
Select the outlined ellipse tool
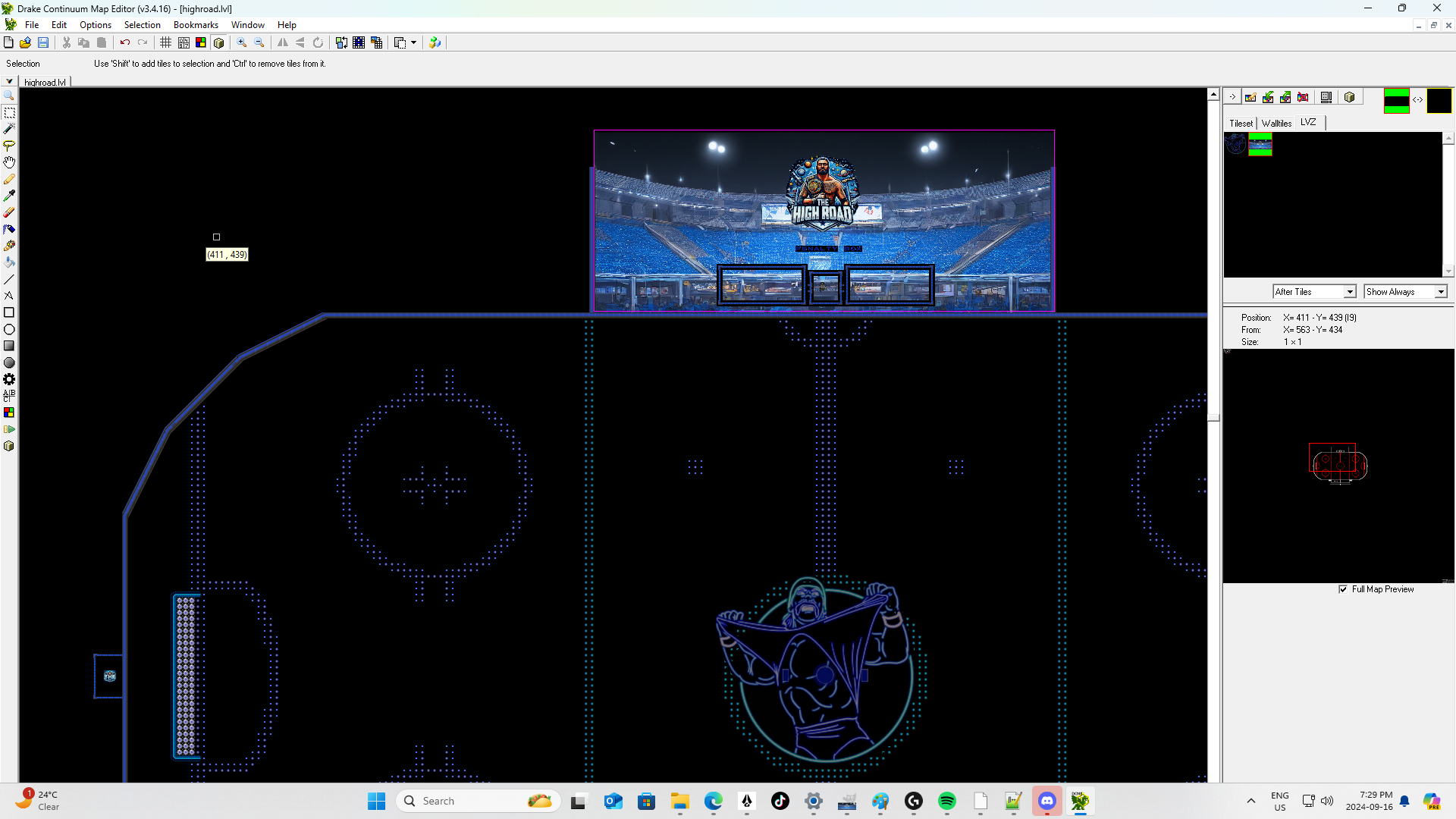[x=9, y=329]
